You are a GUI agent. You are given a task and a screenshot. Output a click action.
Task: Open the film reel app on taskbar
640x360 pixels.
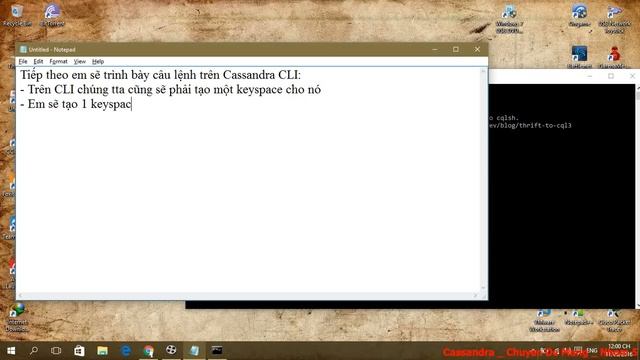(171, 350)
